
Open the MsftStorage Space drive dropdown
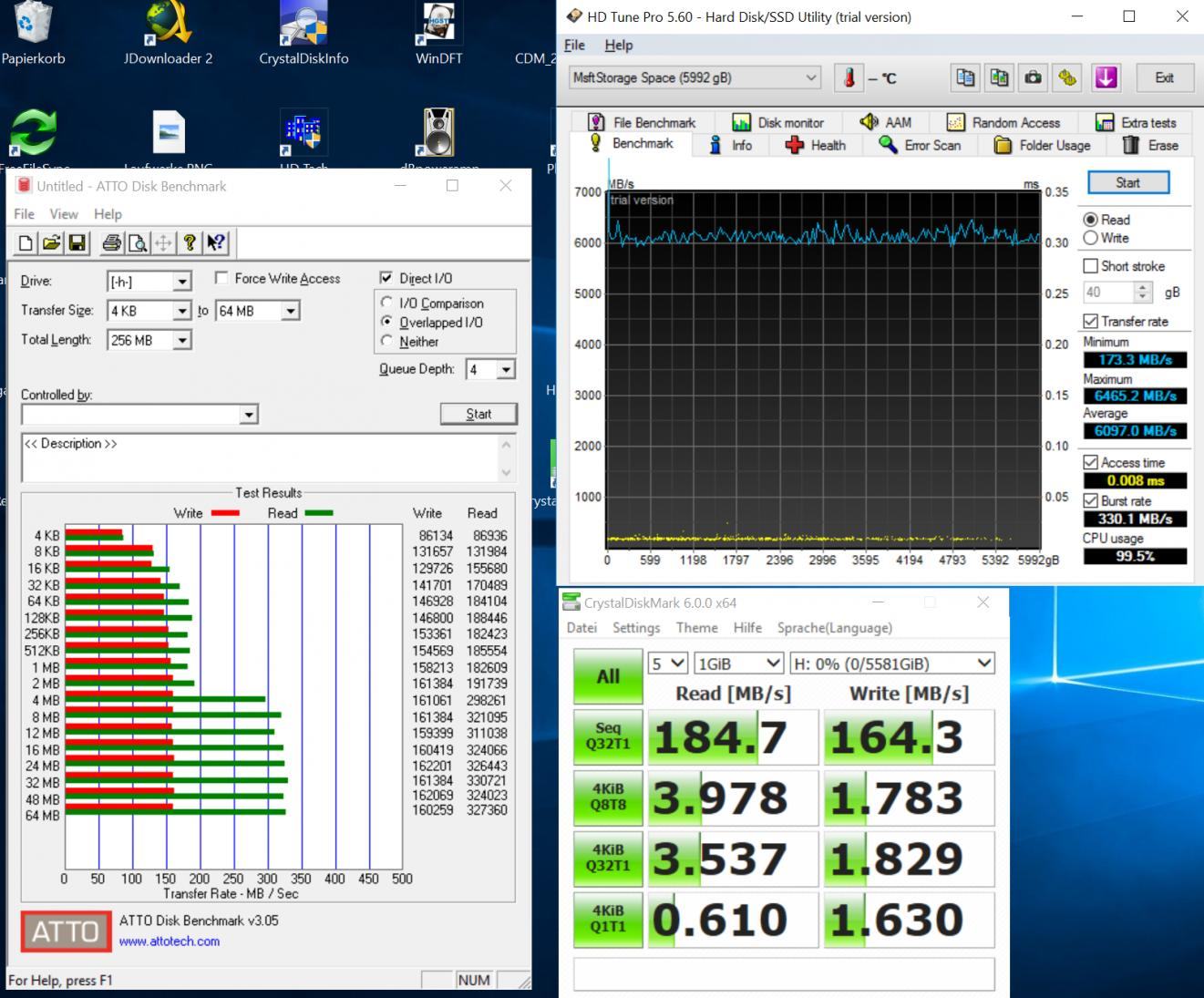point(695,77)
